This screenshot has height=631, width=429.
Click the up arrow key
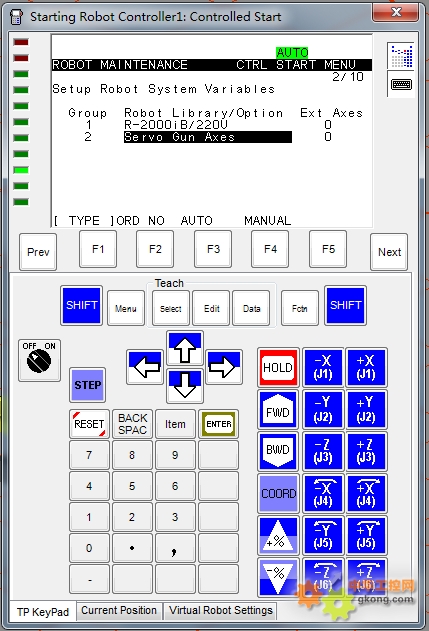(185, 348)
